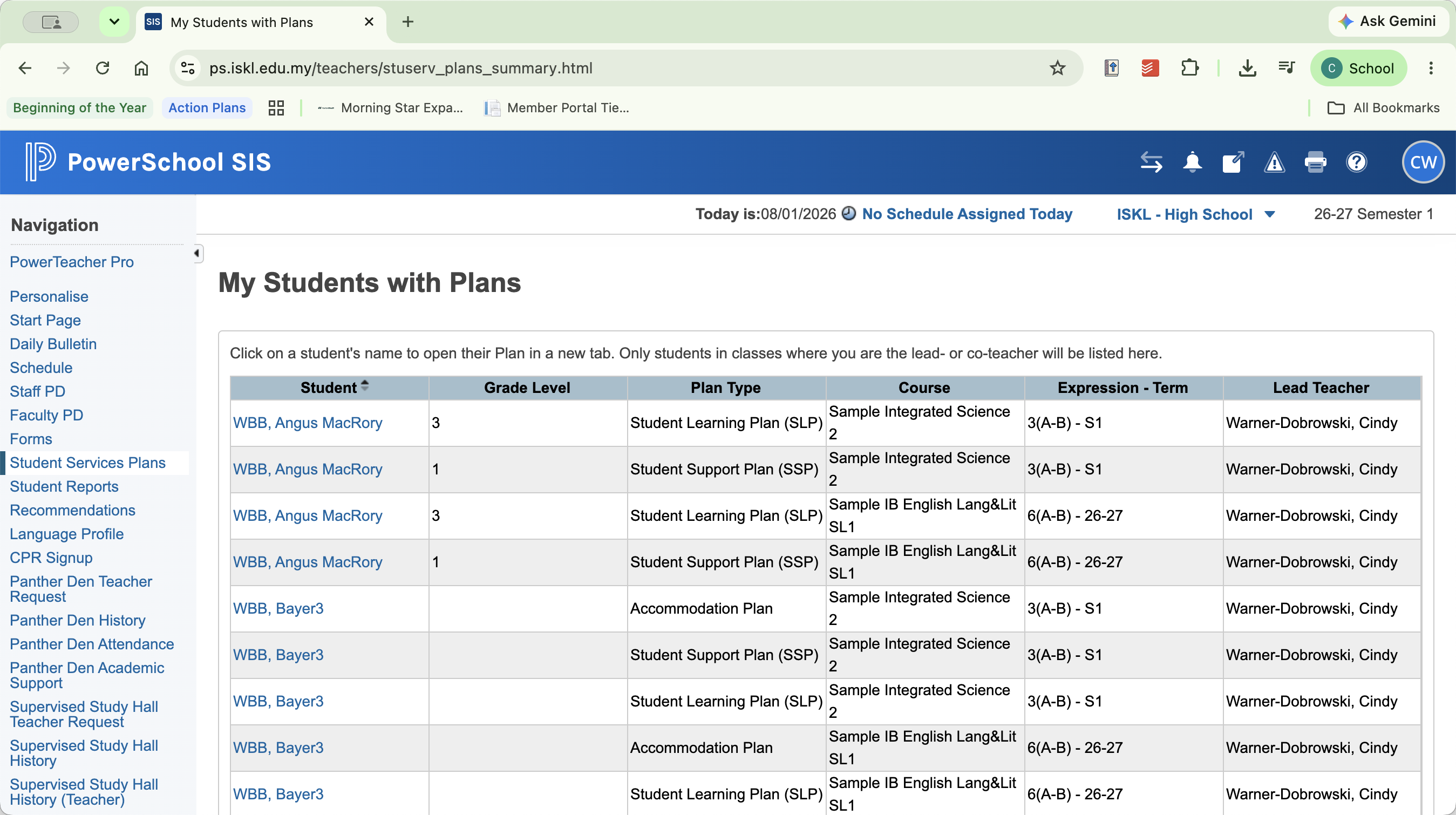Click the red stacked-layers extension icon

(x=1150, y=69)
